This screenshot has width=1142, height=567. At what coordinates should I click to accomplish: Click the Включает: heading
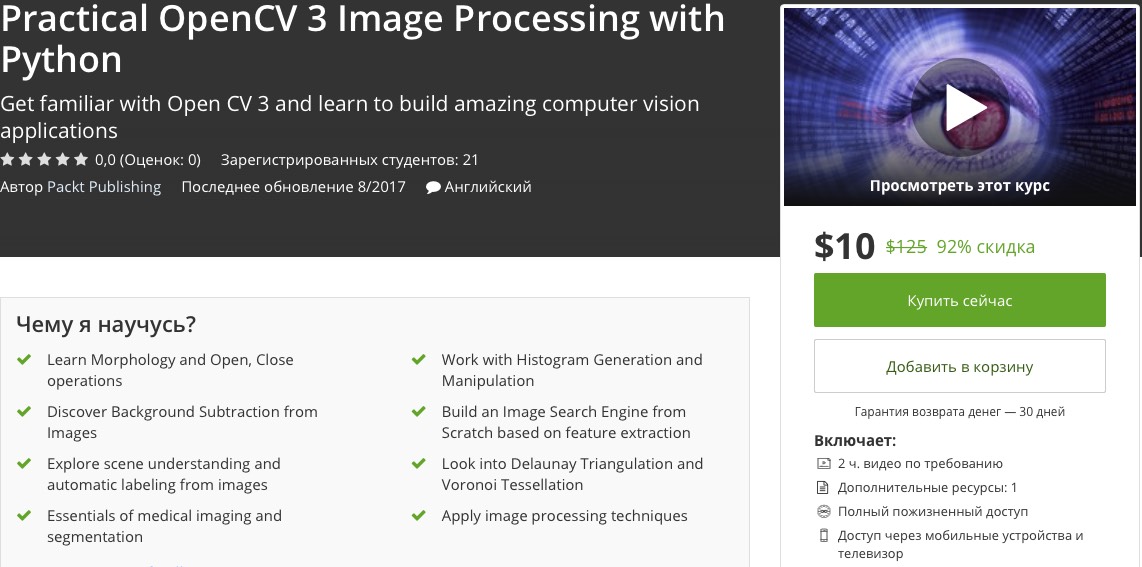(855, 440)
